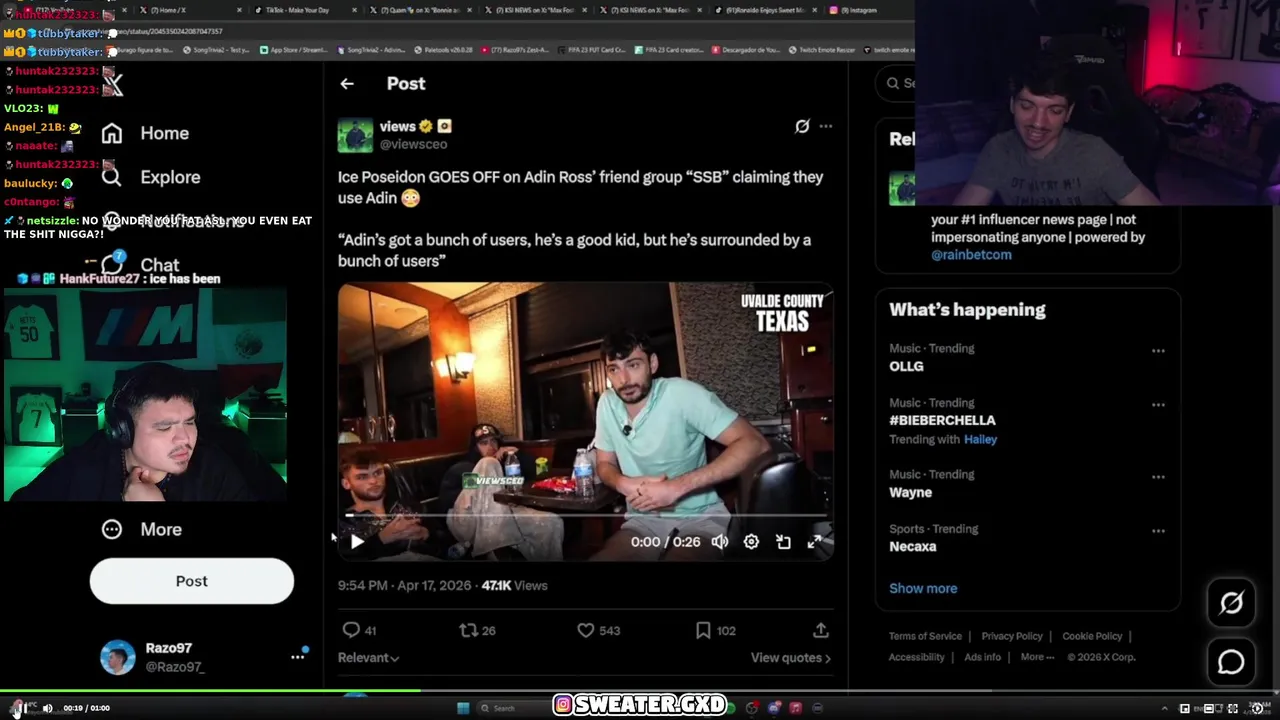This screenshot has height=720, width=1280.
Task: Click the Hailey trending link
Action: coord(980,439)
